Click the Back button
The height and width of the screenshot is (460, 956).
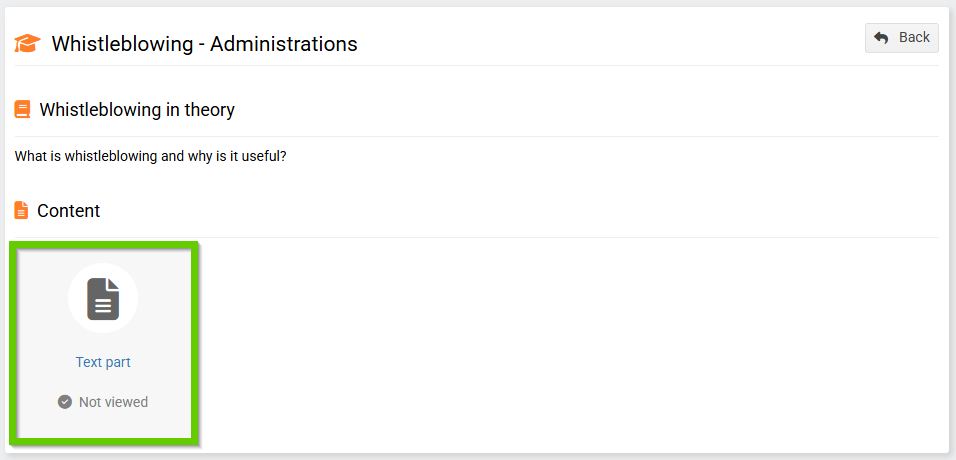tap(901, 38)
